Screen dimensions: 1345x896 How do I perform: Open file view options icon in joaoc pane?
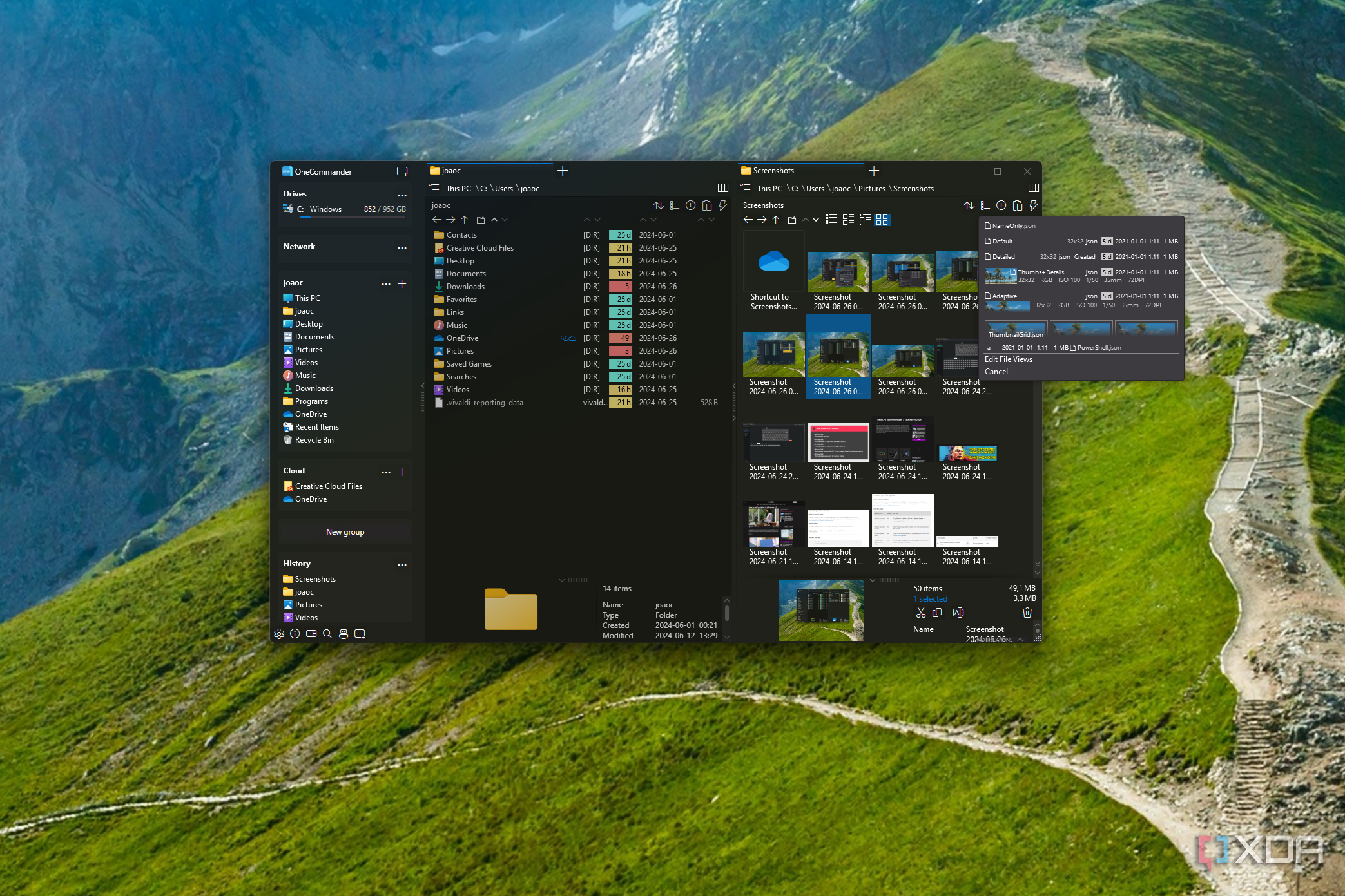674,205
